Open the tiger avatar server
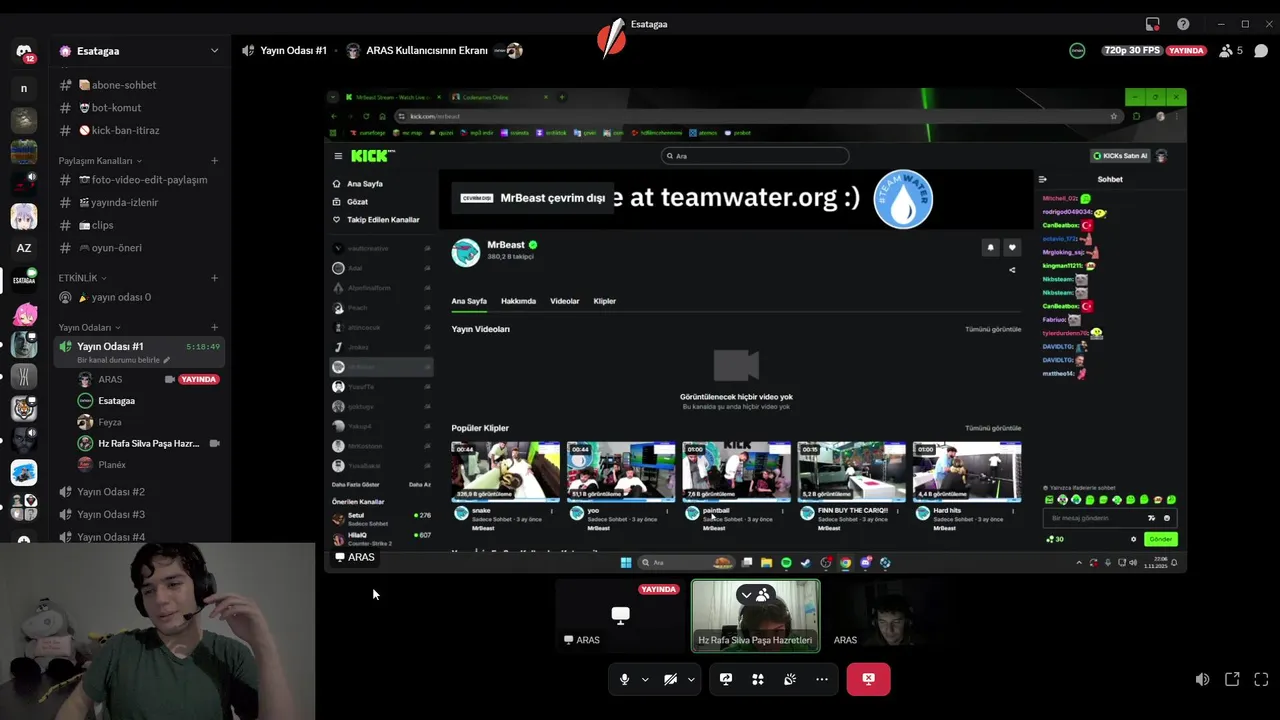 pos(24,408)
